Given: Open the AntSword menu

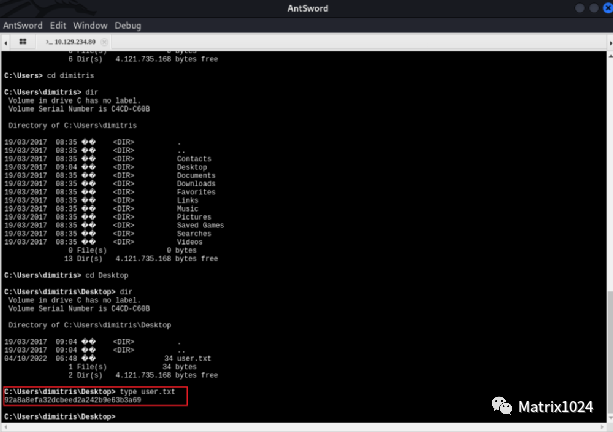Looking at the screenshot, I should coord(23,26).
